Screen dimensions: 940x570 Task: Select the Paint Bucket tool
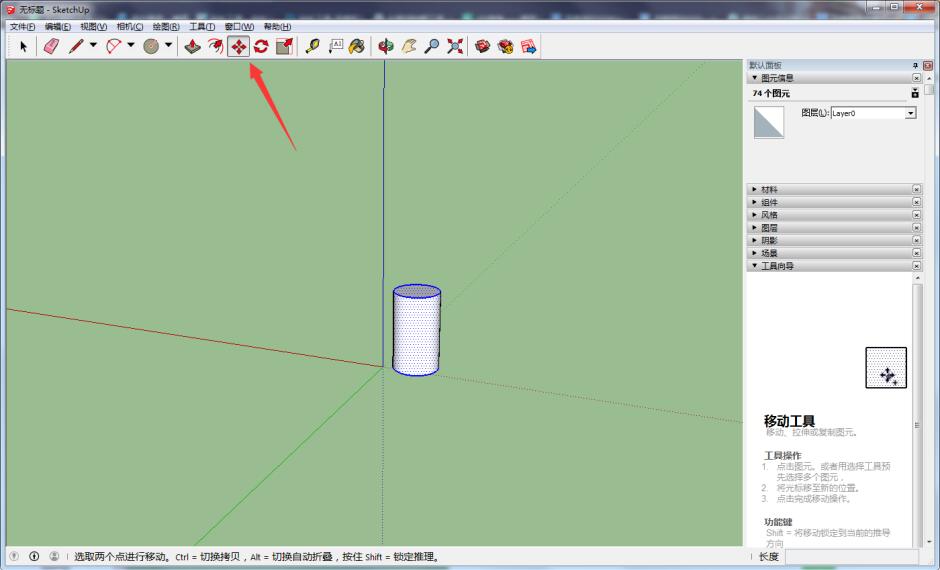tap(357, 46)
